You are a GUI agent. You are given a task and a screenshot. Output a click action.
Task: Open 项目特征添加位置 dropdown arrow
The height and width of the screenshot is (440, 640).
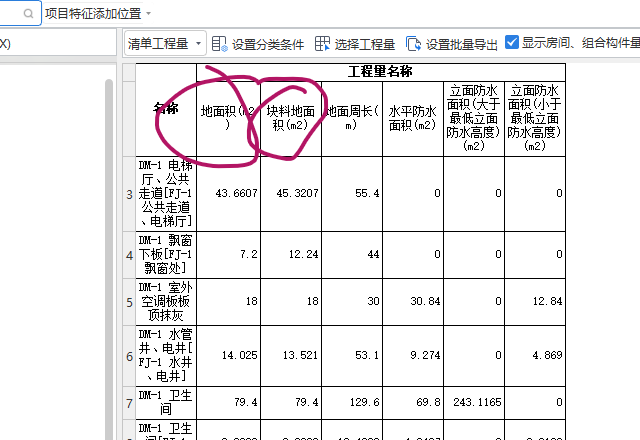(x=149, y=13)
